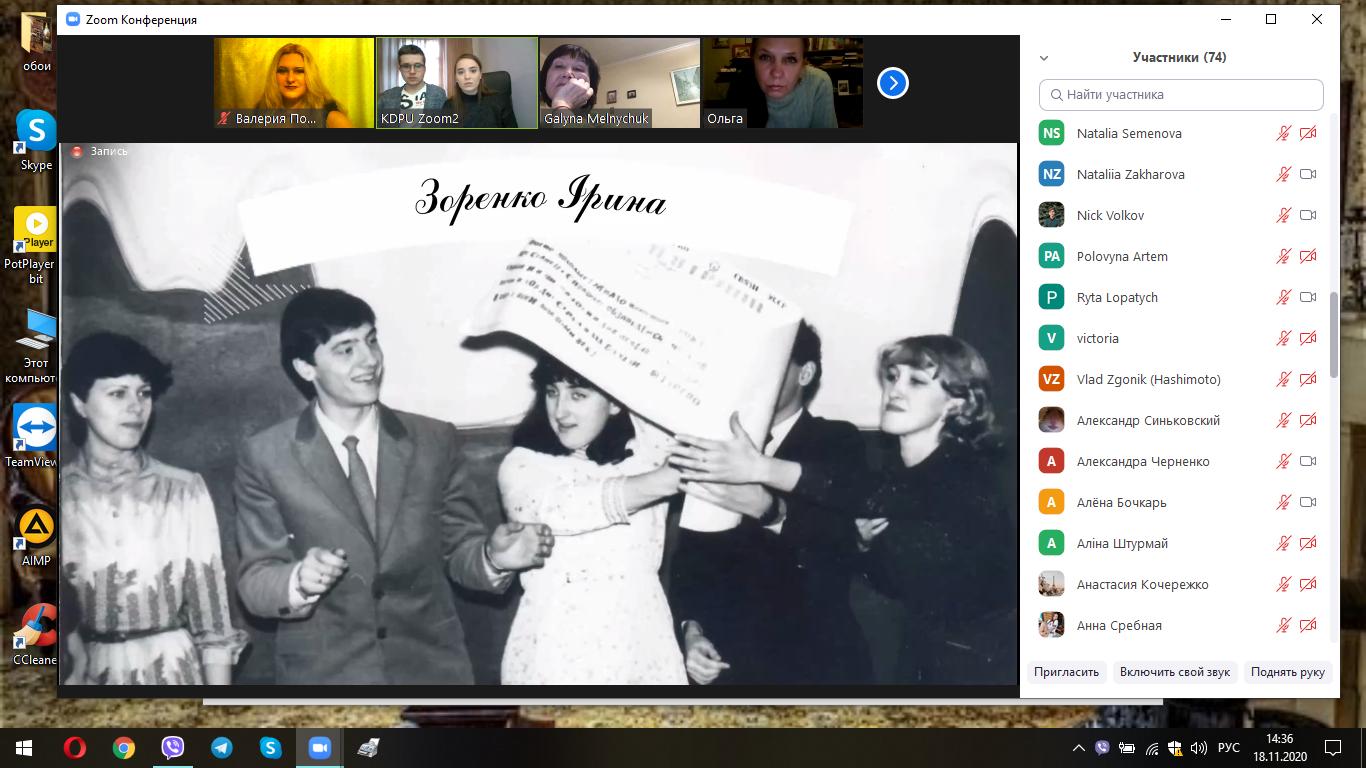Viewport: 1366px width, 768px height.
Task: Toggle own sound with Включить свой звук
Action: click(1175, 672)
